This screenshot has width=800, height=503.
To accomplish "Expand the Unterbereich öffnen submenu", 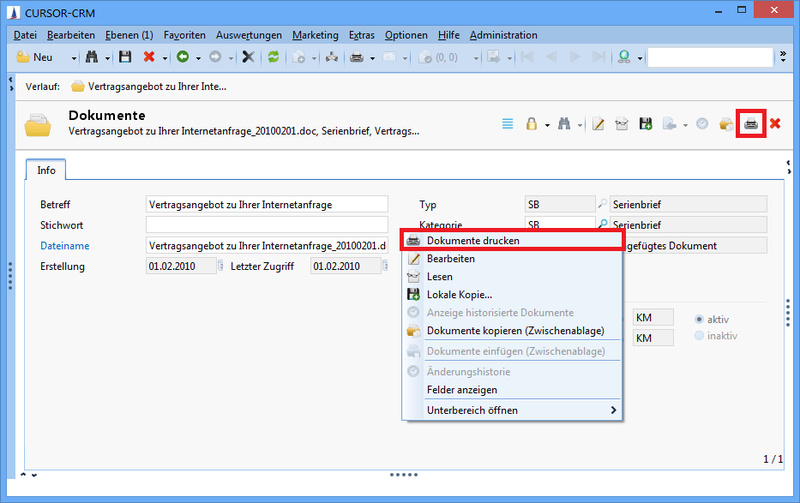I will (x=613, y=410).
